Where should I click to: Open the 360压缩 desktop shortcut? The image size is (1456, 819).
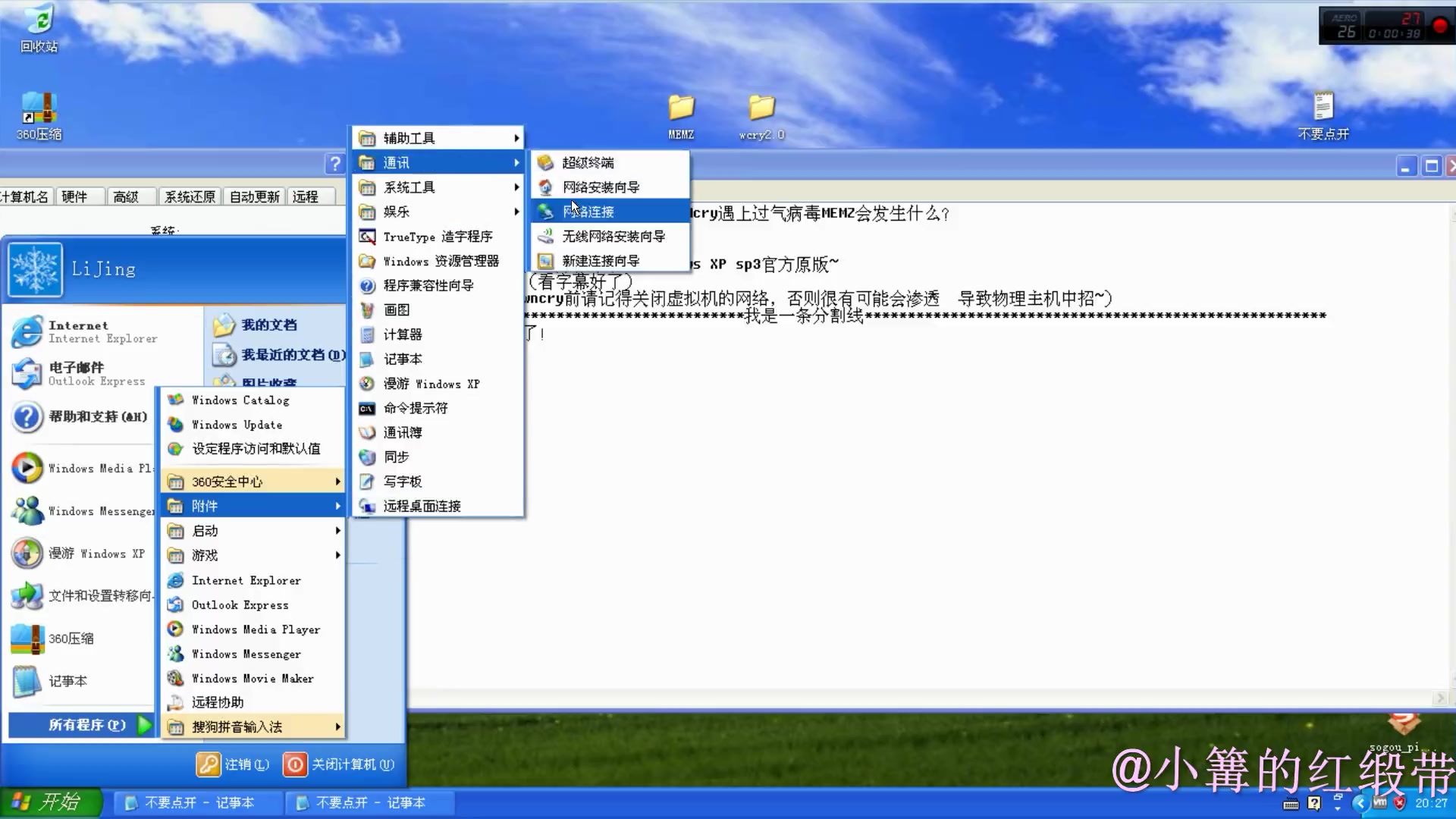click(x=39, y=116)
